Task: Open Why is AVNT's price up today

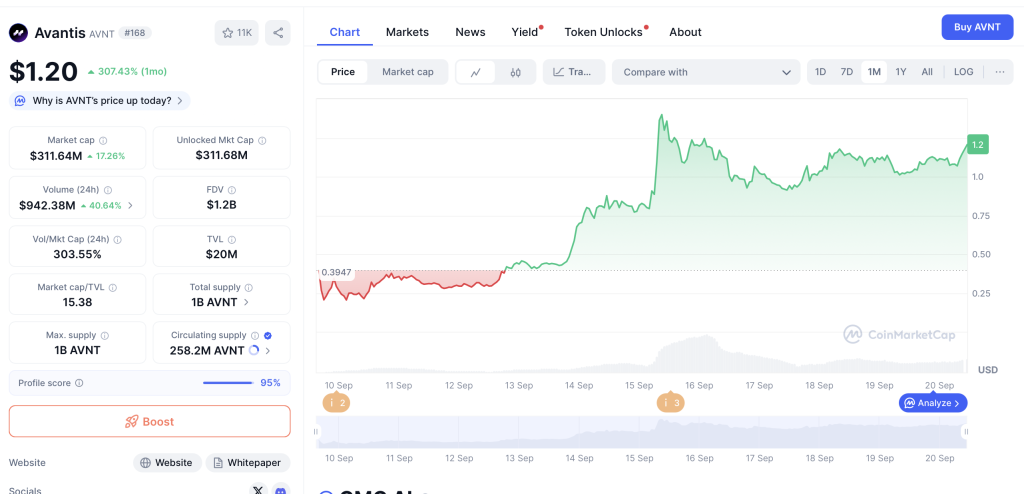Action: coord(100,101)
